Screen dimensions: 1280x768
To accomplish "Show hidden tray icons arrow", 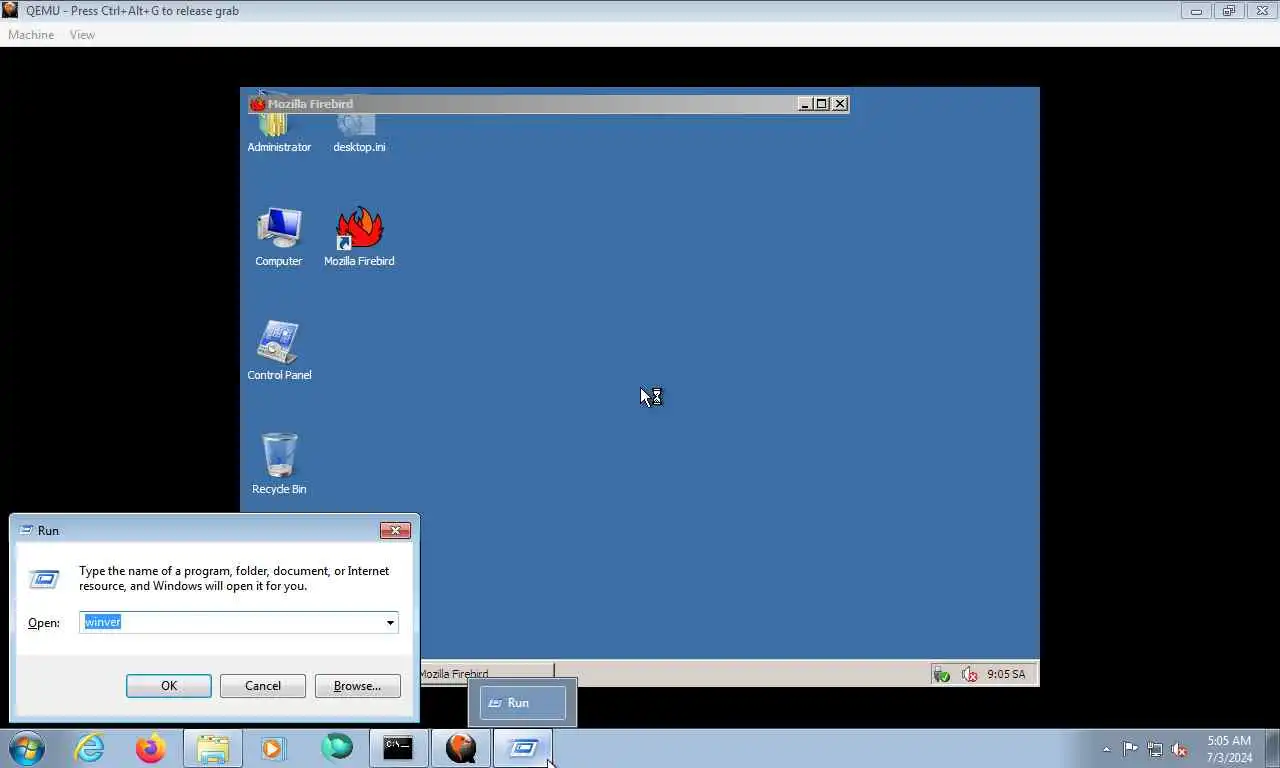I will click(1106, 749).
